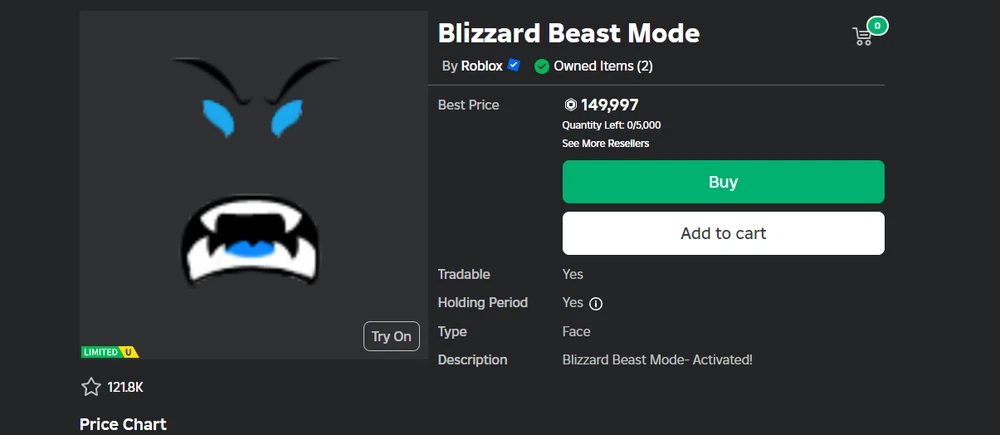1000x435 pixels.
Task: Click the Robux currency icon beside the price
Action: pyautogui.click(x=570, y=105)
